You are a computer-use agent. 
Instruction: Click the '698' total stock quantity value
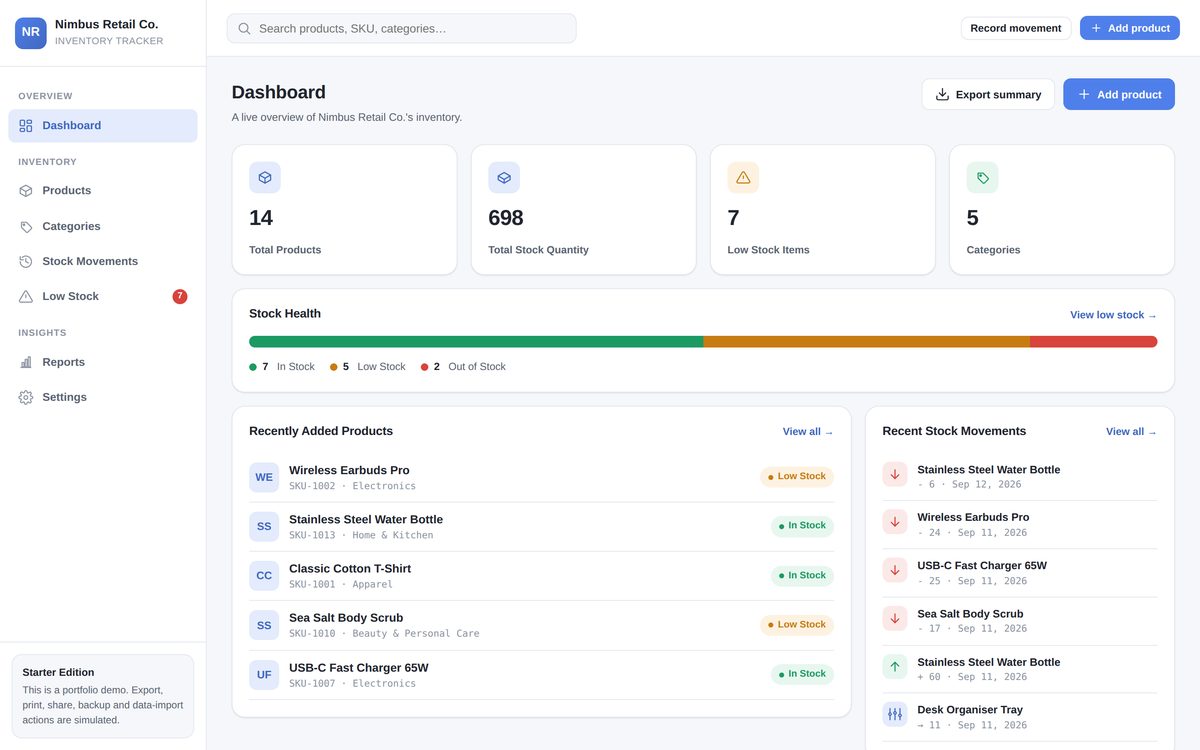[506, 218]
